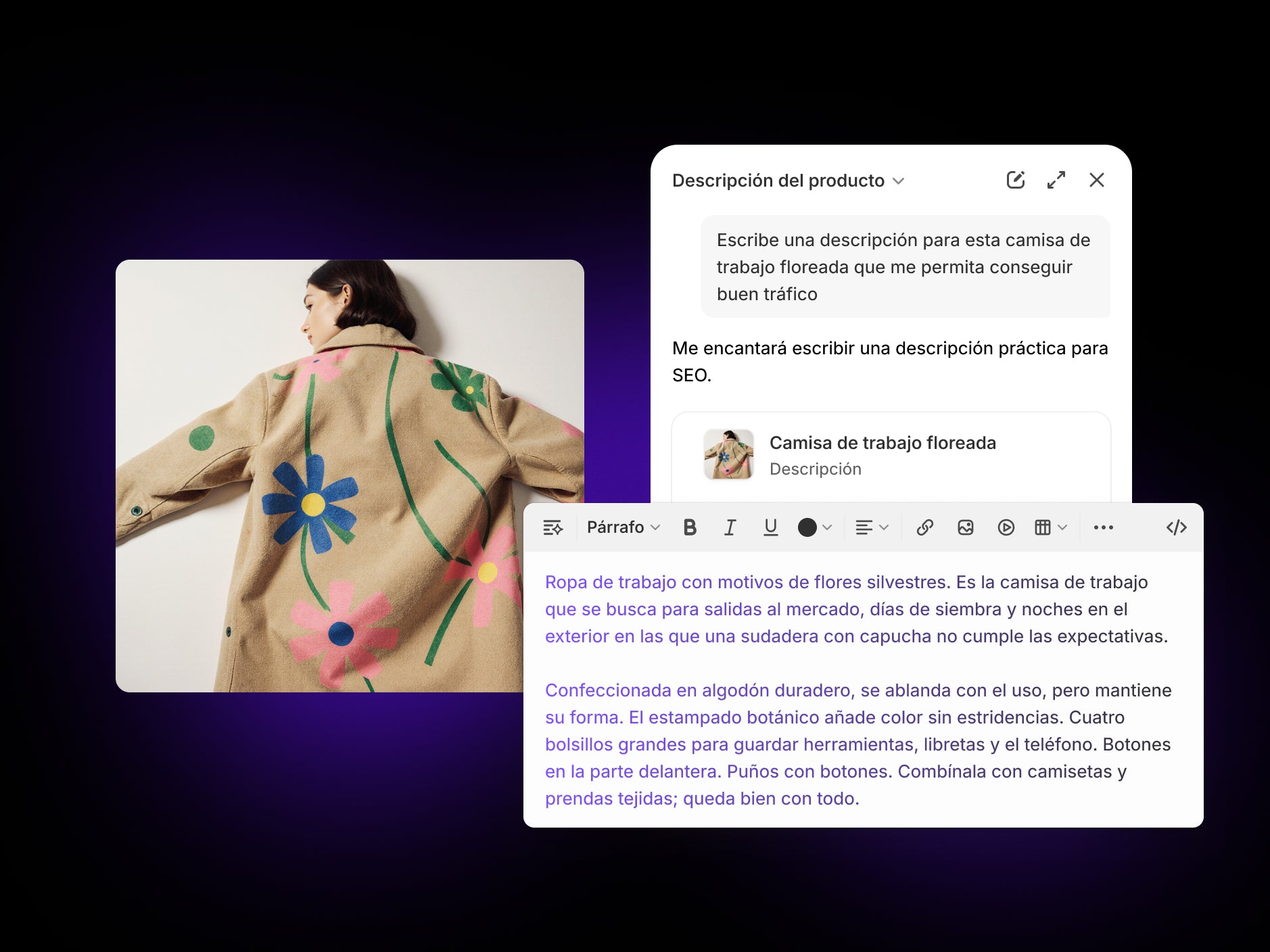Toggle italic formatting

pyautogui.click(x=730, y=527)
